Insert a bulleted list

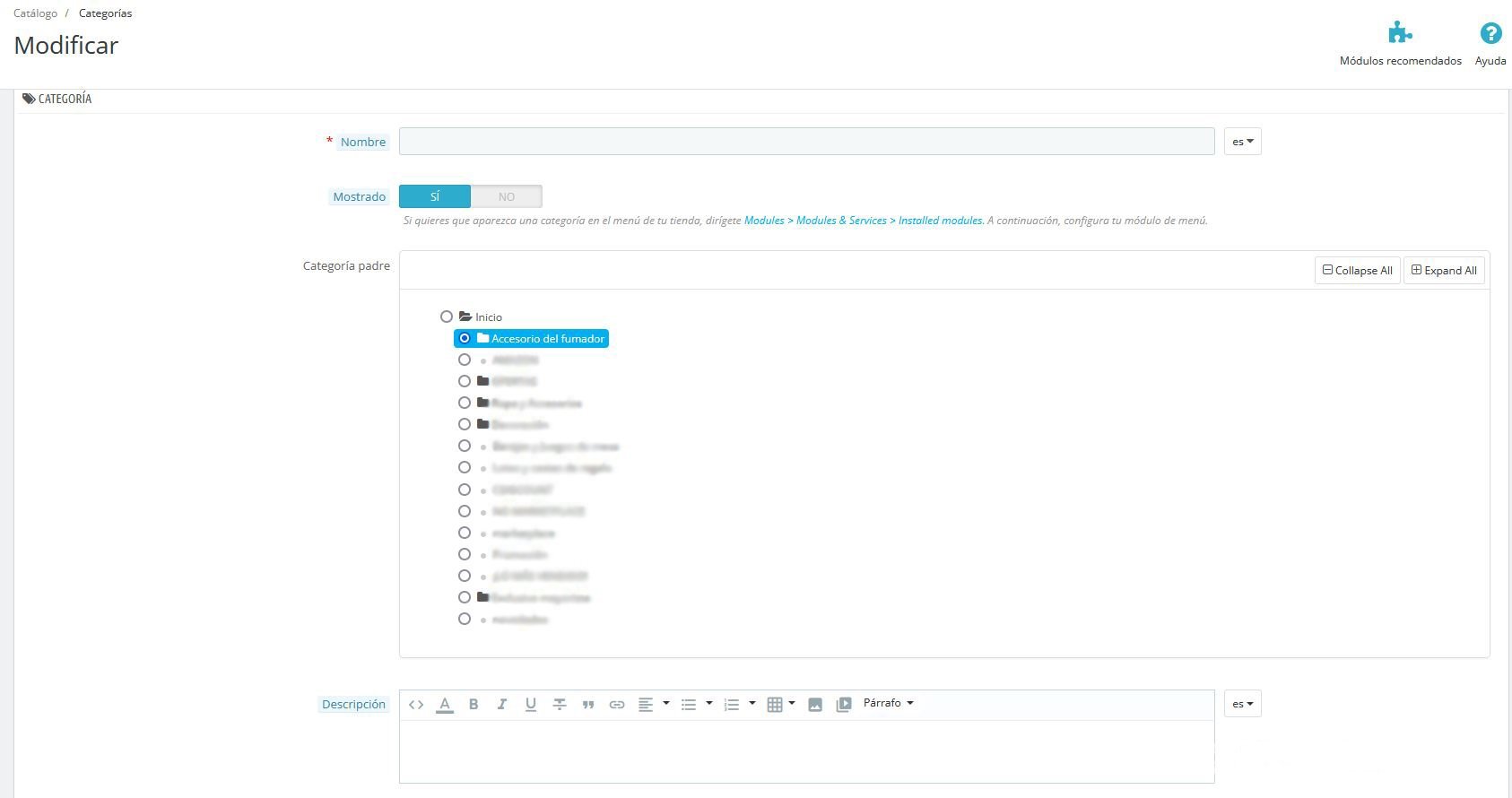click(x=689, y=705)
